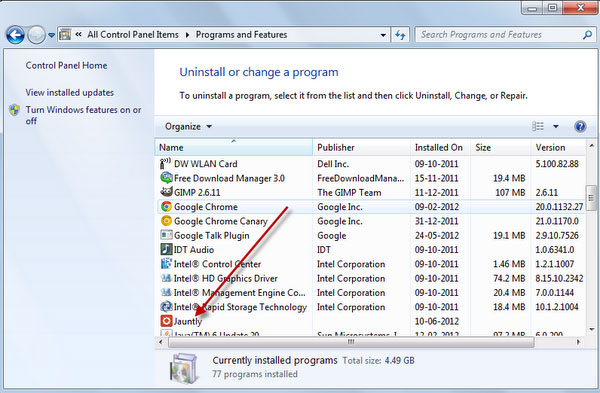600x393 pixels.
Task: Click the Free Download Manager icon
Action: point(166,178)
